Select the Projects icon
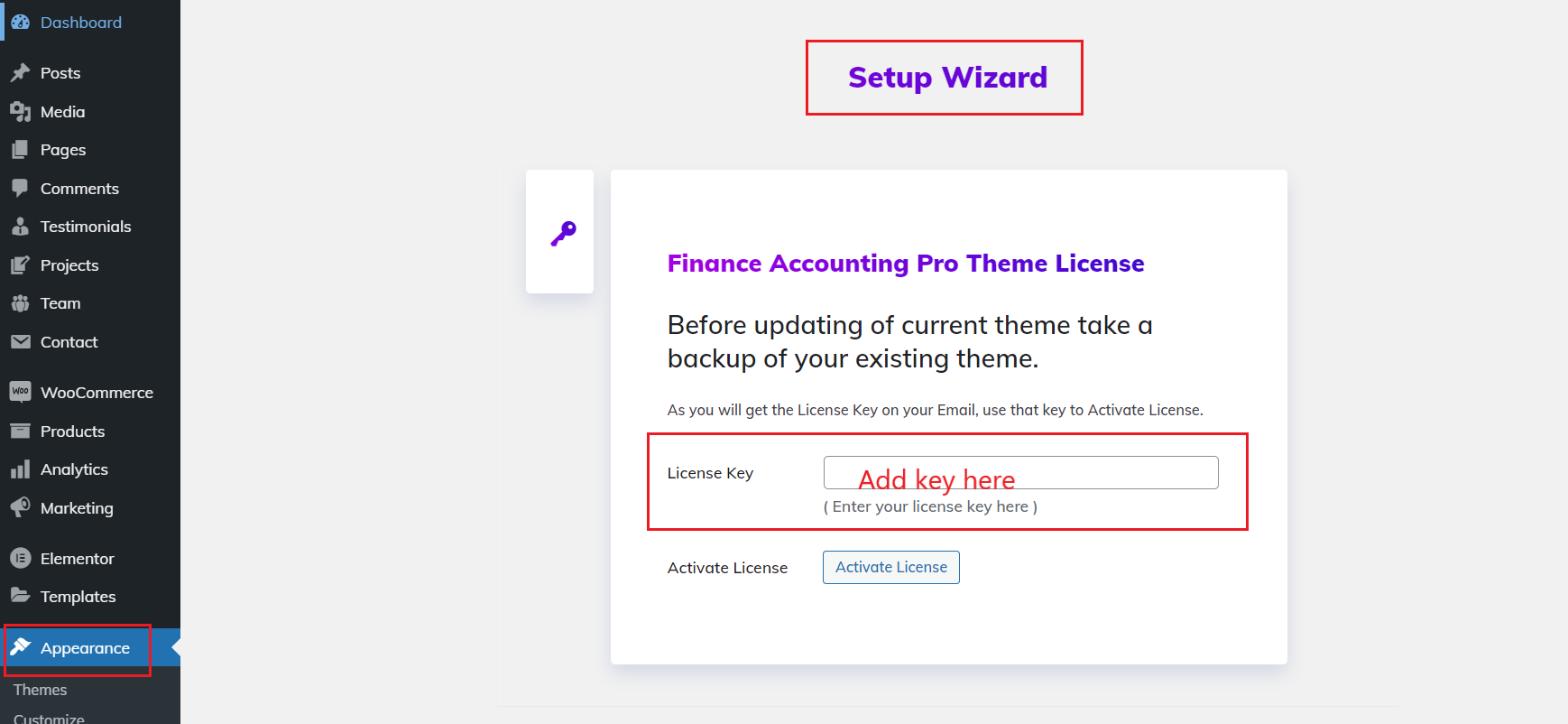This screenshot has width=1568, height=724. 21,265
